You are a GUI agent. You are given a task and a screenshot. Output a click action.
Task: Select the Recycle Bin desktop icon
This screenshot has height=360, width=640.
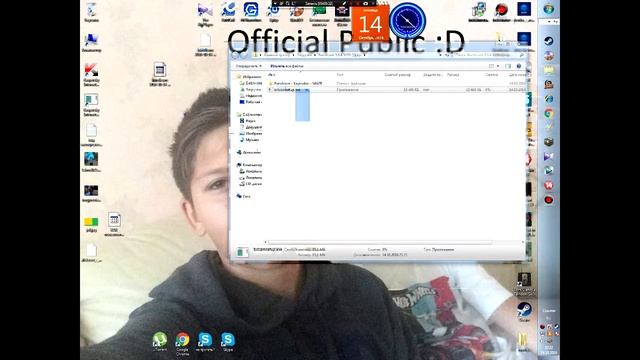[91, 13]
